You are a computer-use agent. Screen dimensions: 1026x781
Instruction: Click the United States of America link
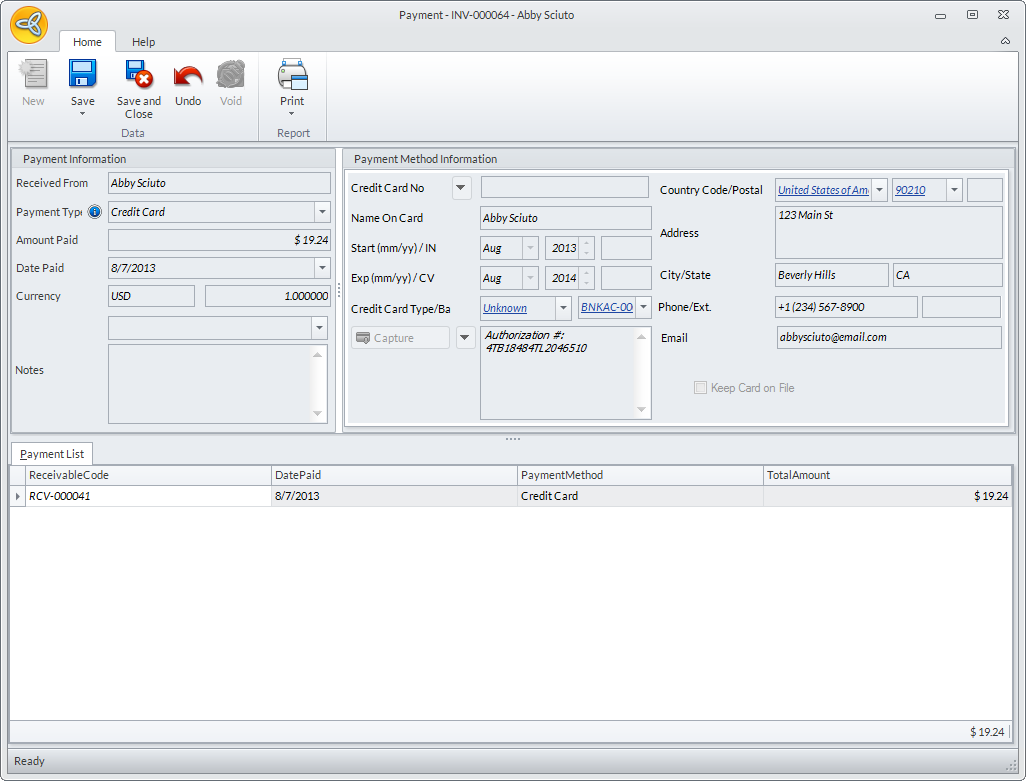[823, 190]
